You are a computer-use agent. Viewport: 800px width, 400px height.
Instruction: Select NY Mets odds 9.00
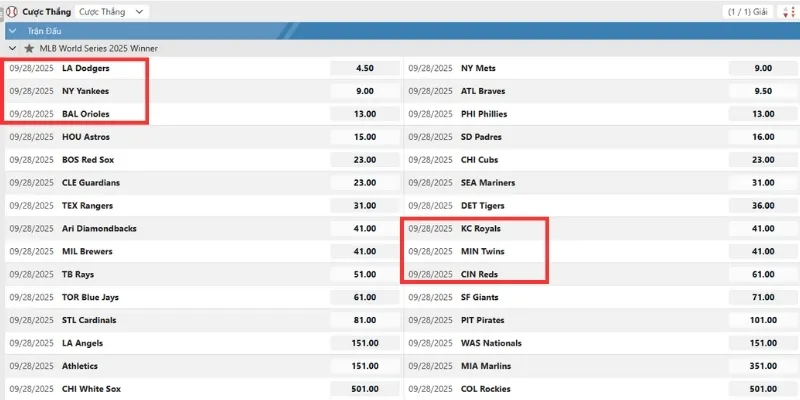pos(763,68)
